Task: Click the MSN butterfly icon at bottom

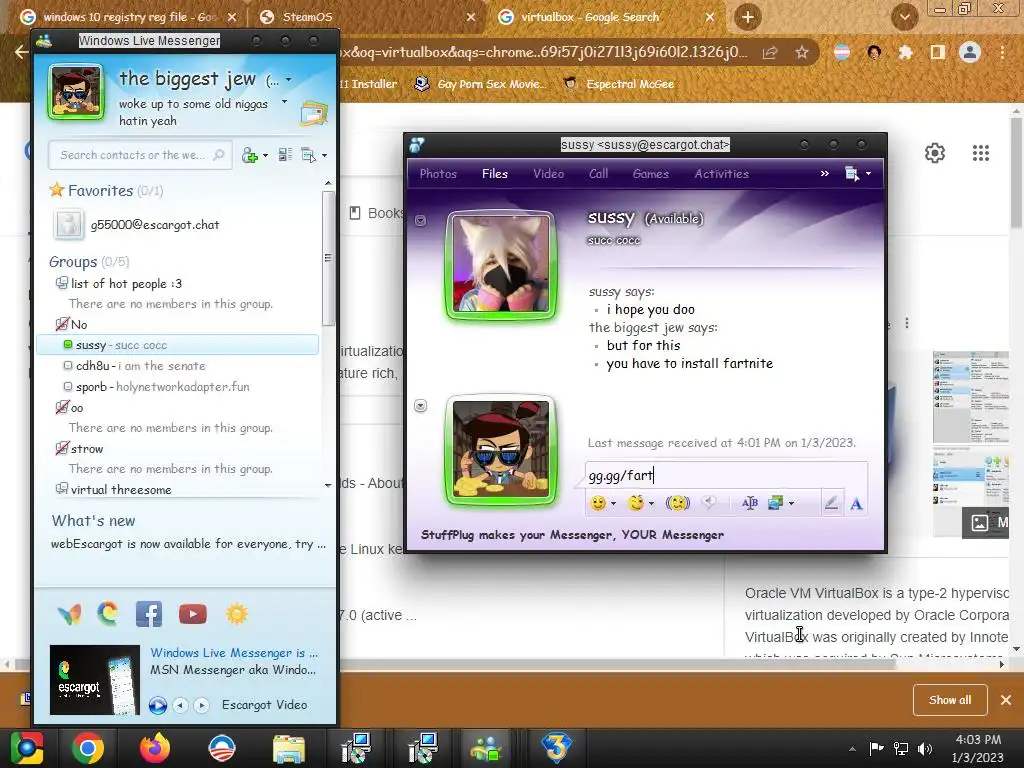Action: pos(70,614)
